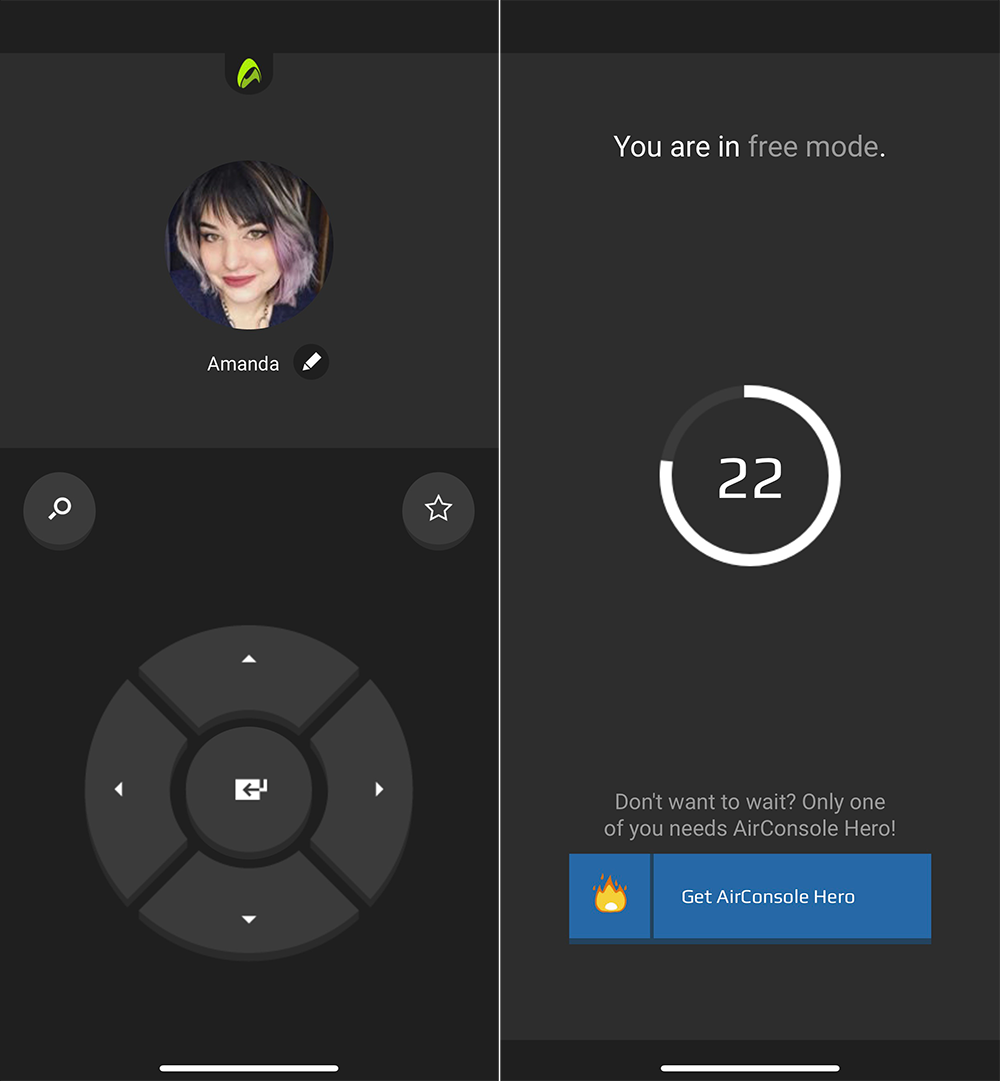This screenshot has height=1081, width=1000.
Task: Open Amanda's profile picture
Action: pos(249,245)
